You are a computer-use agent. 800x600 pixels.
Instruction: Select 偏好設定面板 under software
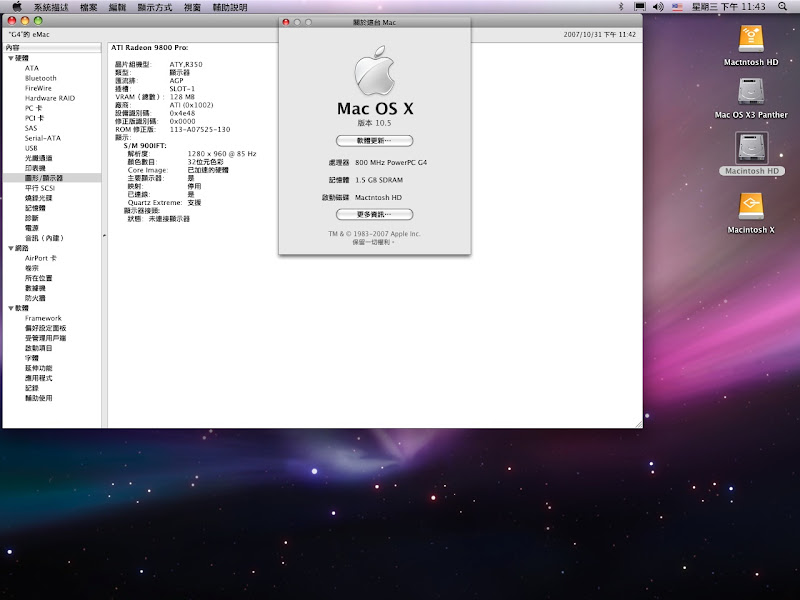[45, 328]
